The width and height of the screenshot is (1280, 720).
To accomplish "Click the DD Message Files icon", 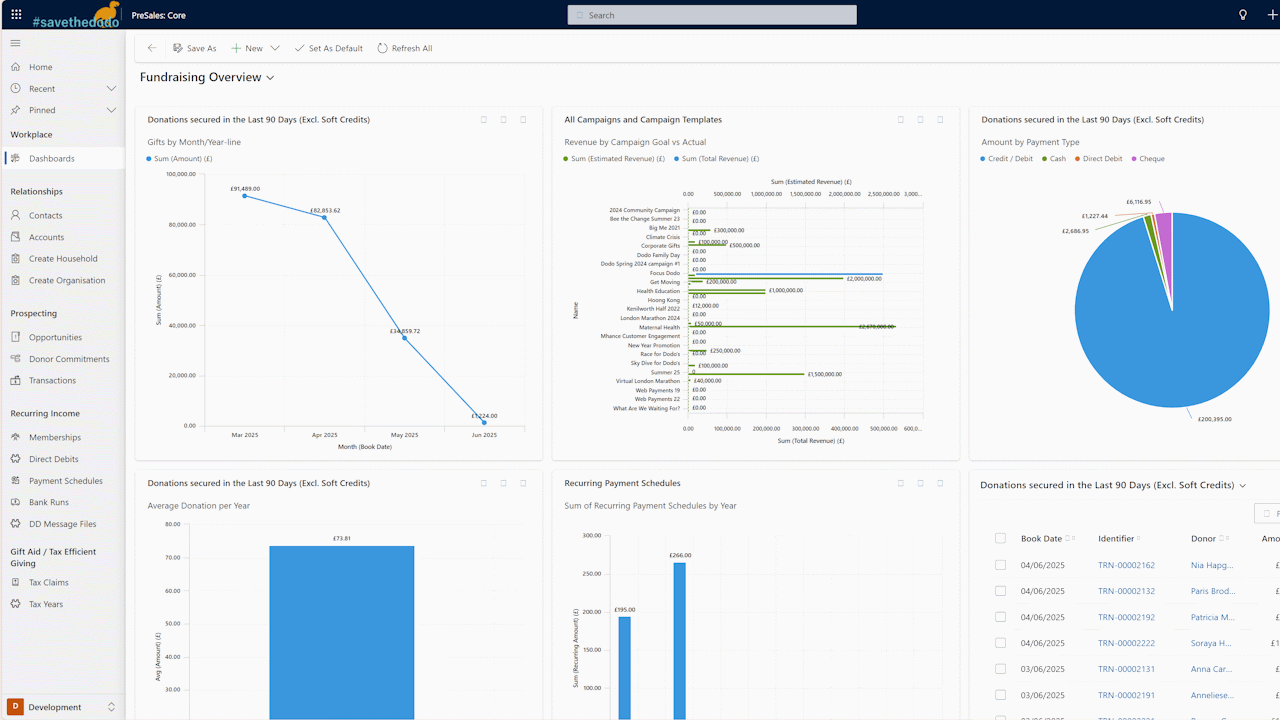I will coord(16,524).
